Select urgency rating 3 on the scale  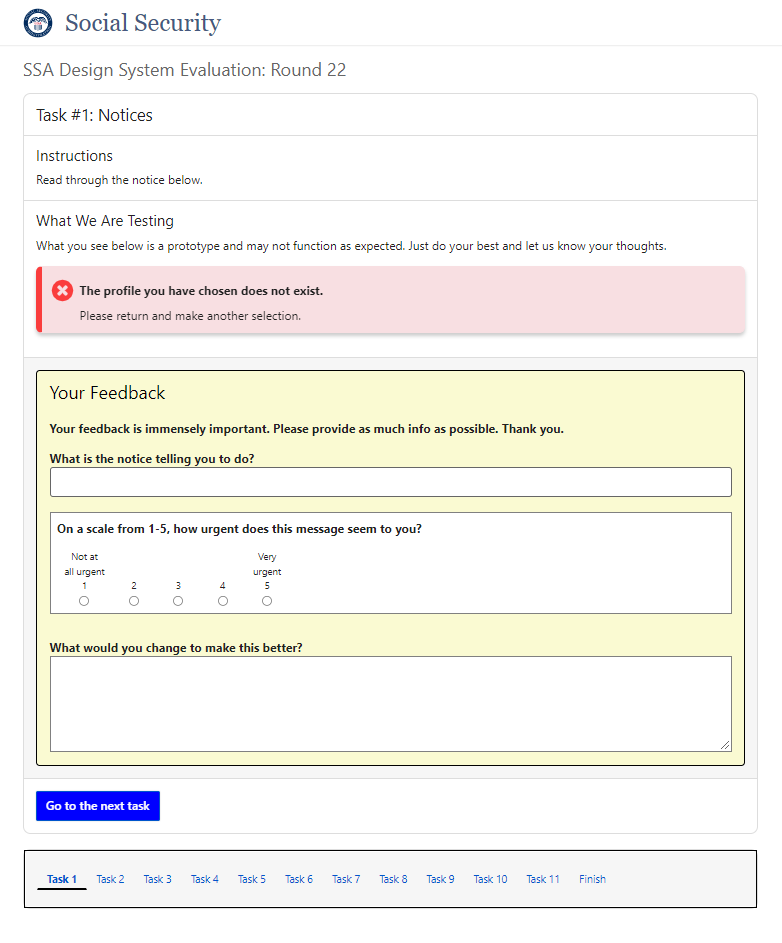(178, 600)
